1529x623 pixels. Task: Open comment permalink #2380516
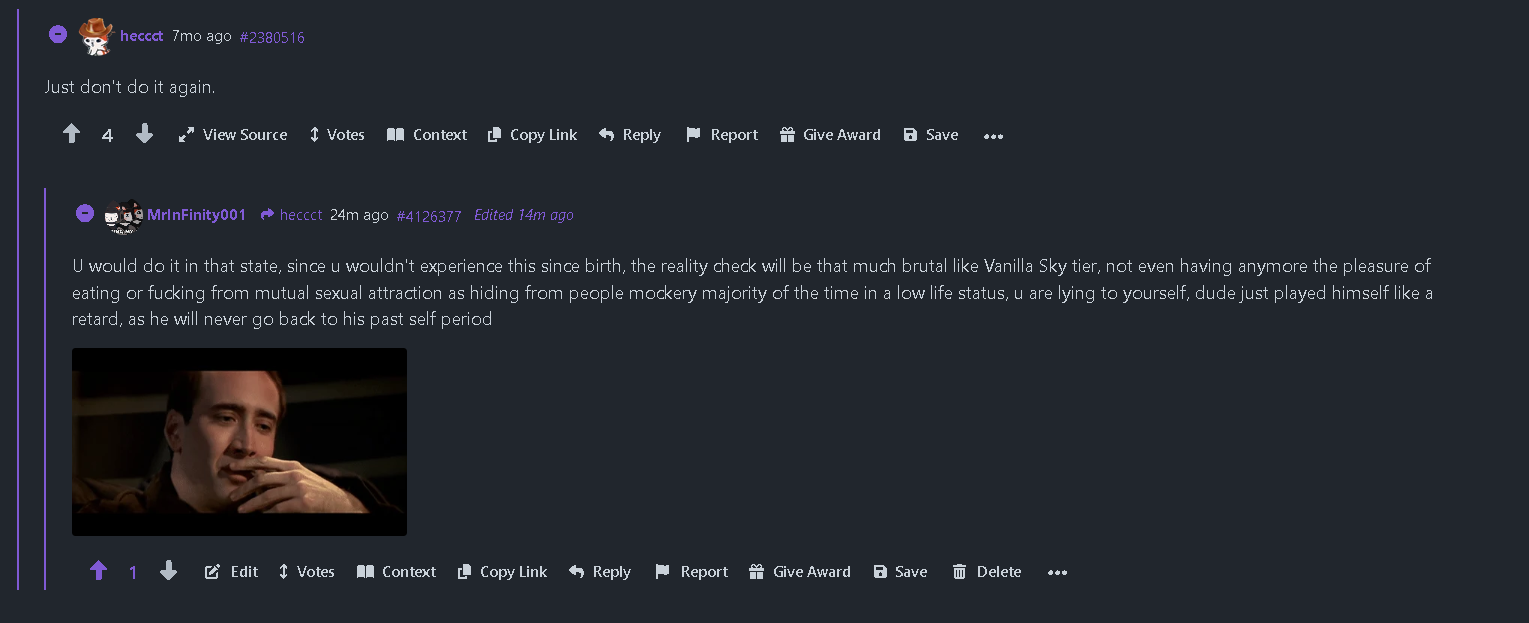[272, 37]
